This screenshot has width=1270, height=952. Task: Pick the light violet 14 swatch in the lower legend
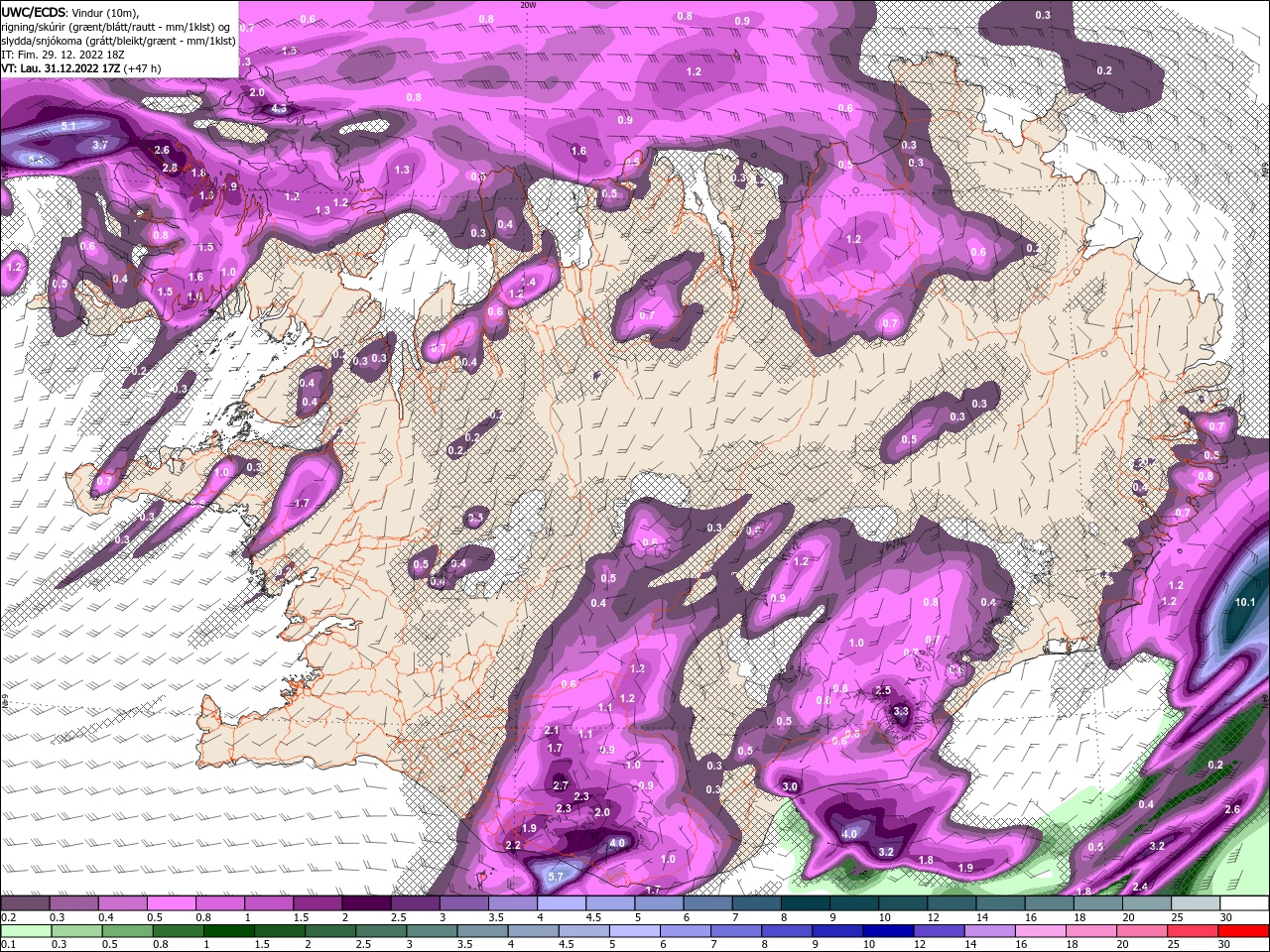click(x=989, y=930)
